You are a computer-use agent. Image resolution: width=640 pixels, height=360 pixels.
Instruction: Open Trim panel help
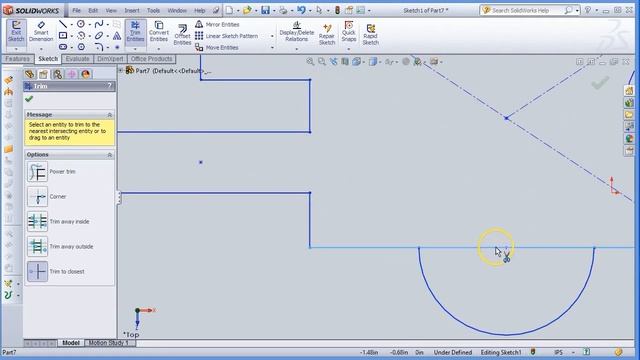pyautogui.click(x=109, y=86)
